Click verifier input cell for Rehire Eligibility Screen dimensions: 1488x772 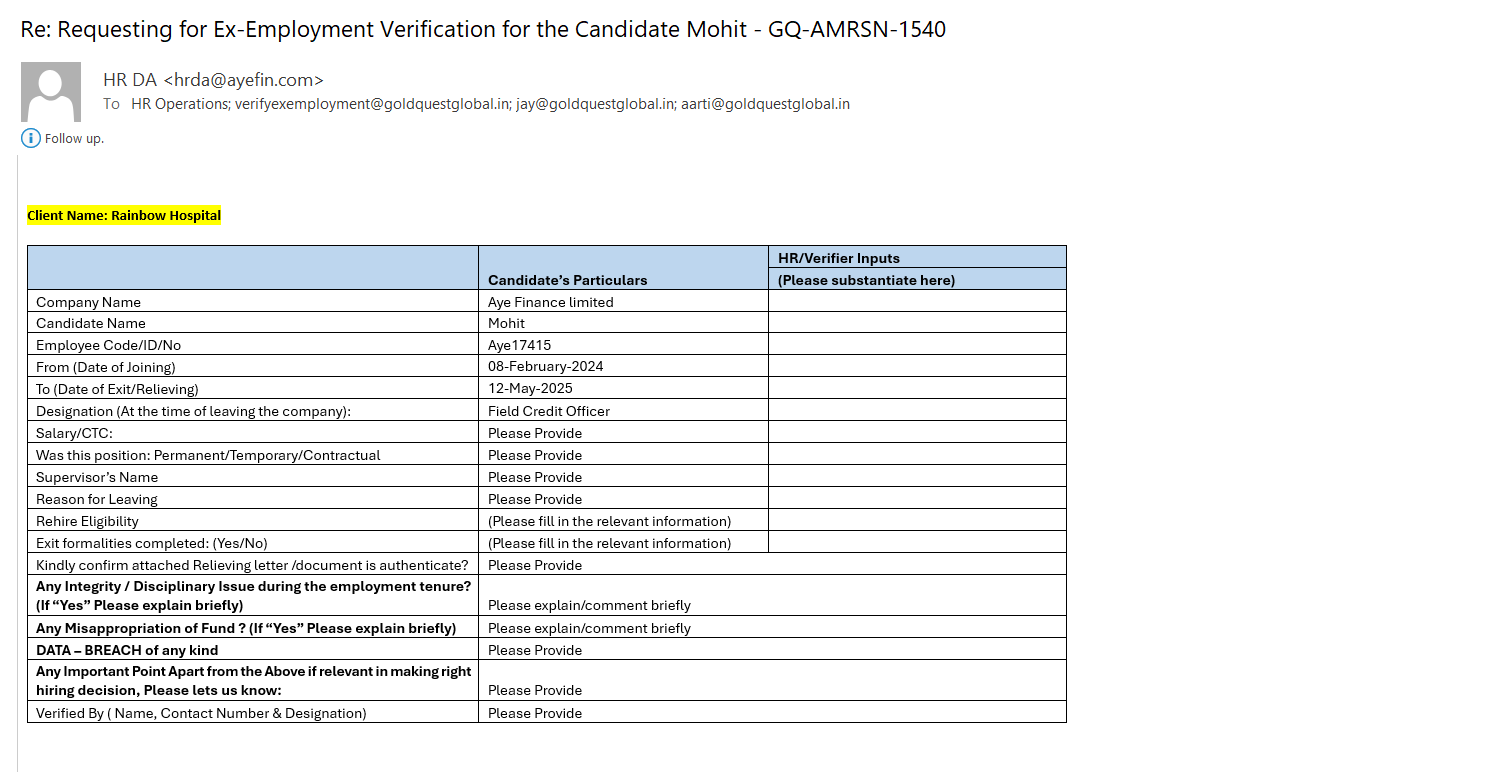click(916, 520)
